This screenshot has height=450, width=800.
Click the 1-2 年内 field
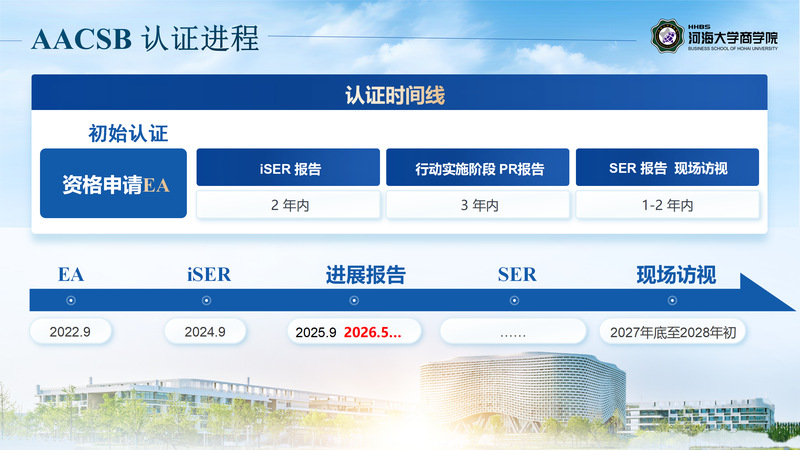click(x=667, y=205)
